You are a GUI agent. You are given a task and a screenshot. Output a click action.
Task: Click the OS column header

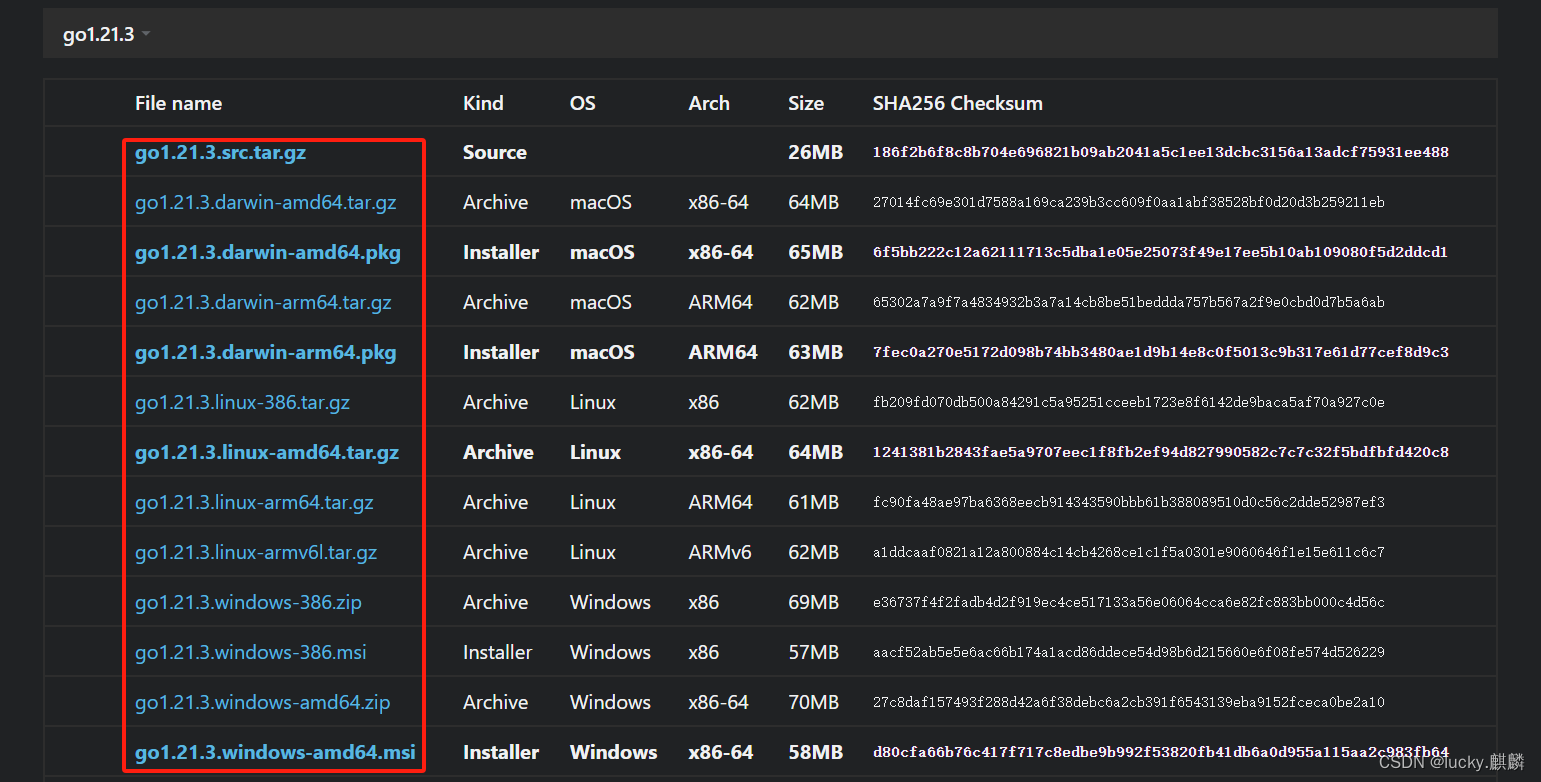pos(582,103)
